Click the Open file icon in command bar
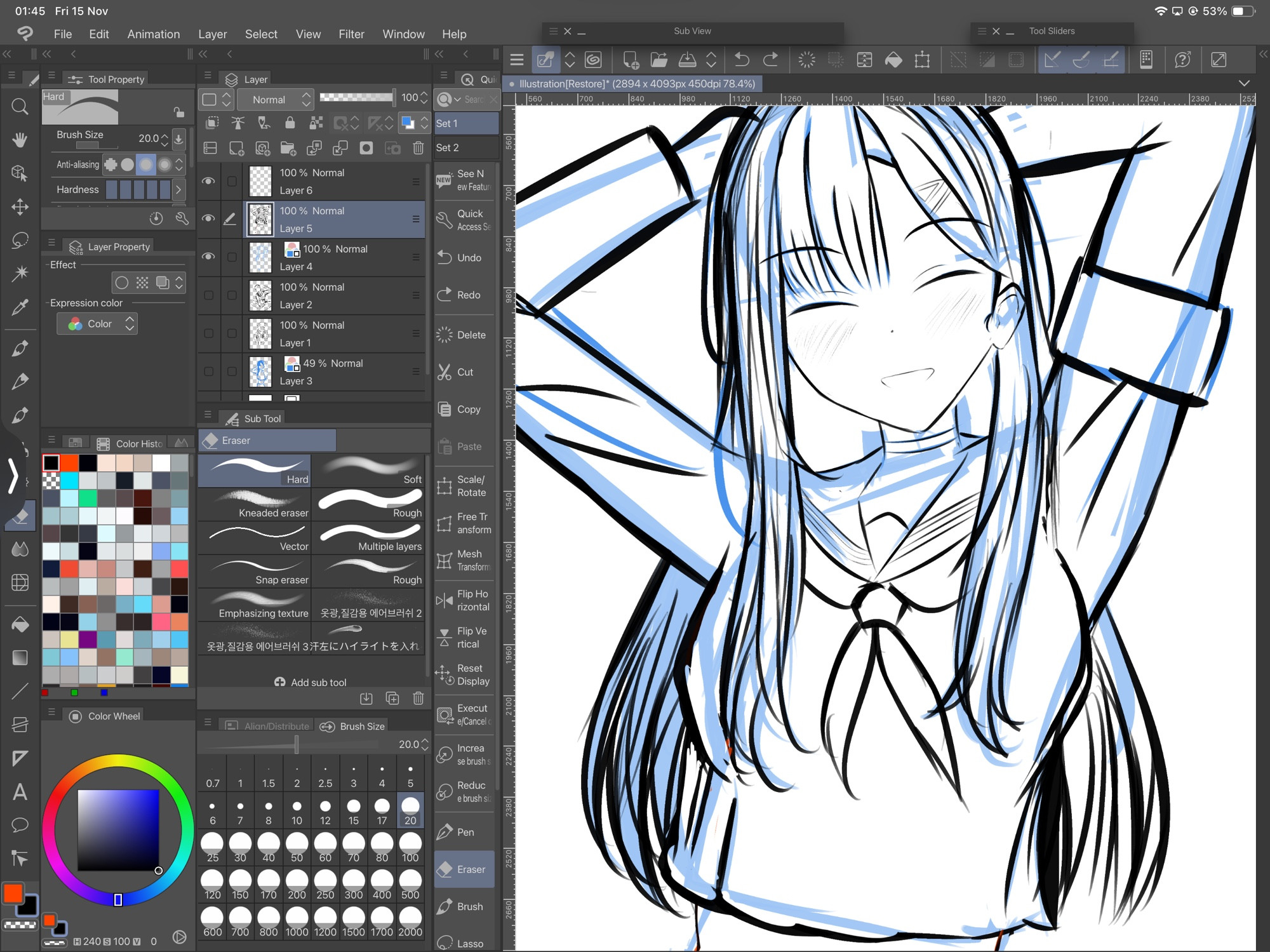This screenshot has height=952, width=1270. [659, 60]
